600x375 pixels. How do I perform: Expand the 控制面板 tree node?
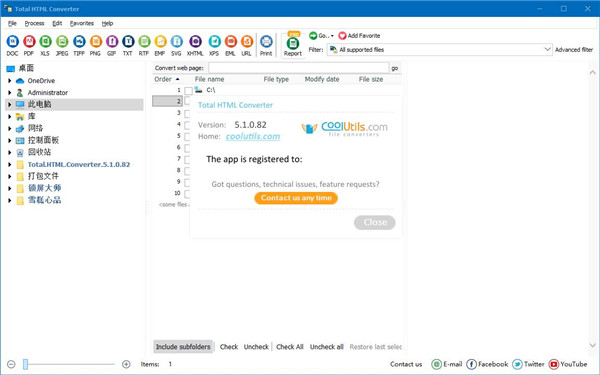coord(10,140)
